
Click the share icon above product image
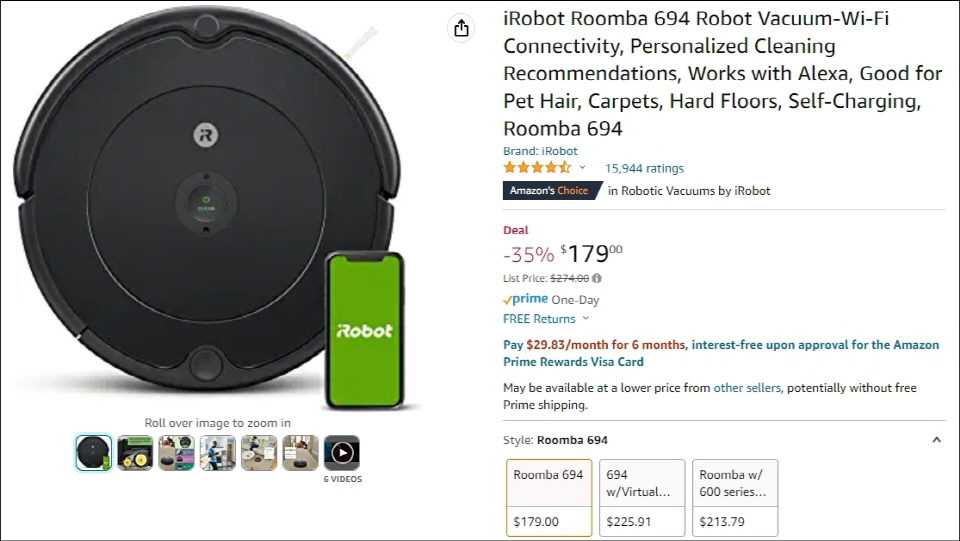coord(461,28)
